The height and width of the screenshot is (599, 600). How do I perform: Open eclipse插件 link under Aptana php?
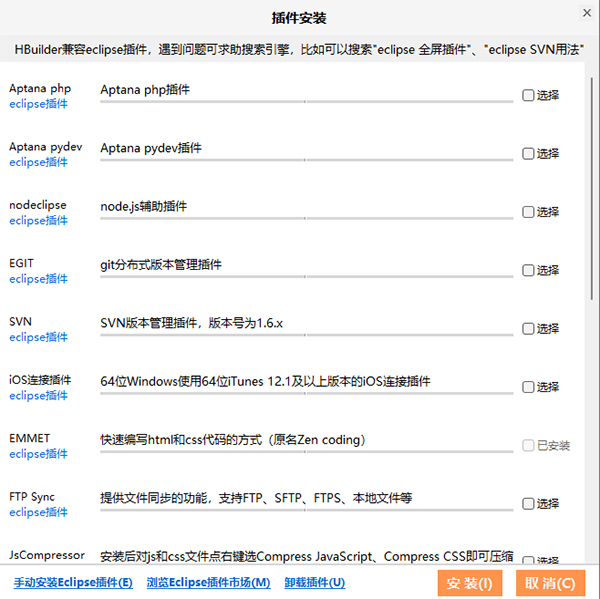(38, 104)
